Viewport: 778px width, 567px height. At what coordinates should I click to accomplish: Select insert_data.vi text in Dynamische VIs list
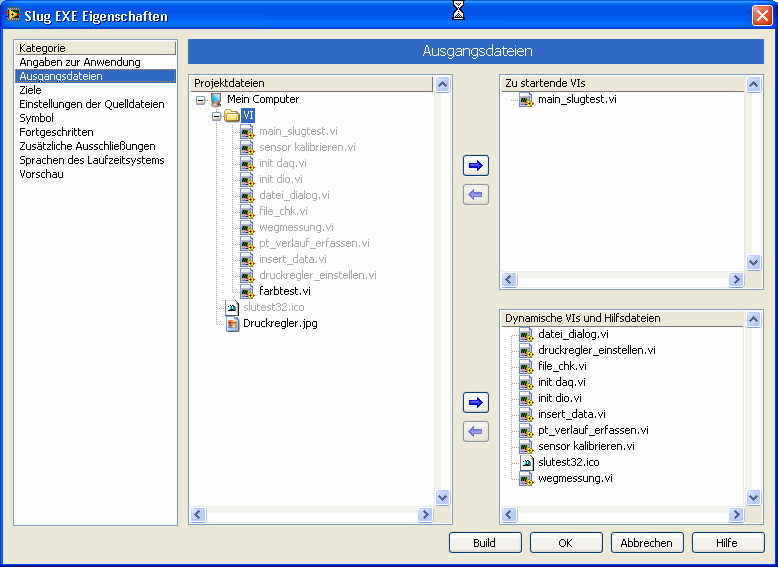click(x=572, y=414)
